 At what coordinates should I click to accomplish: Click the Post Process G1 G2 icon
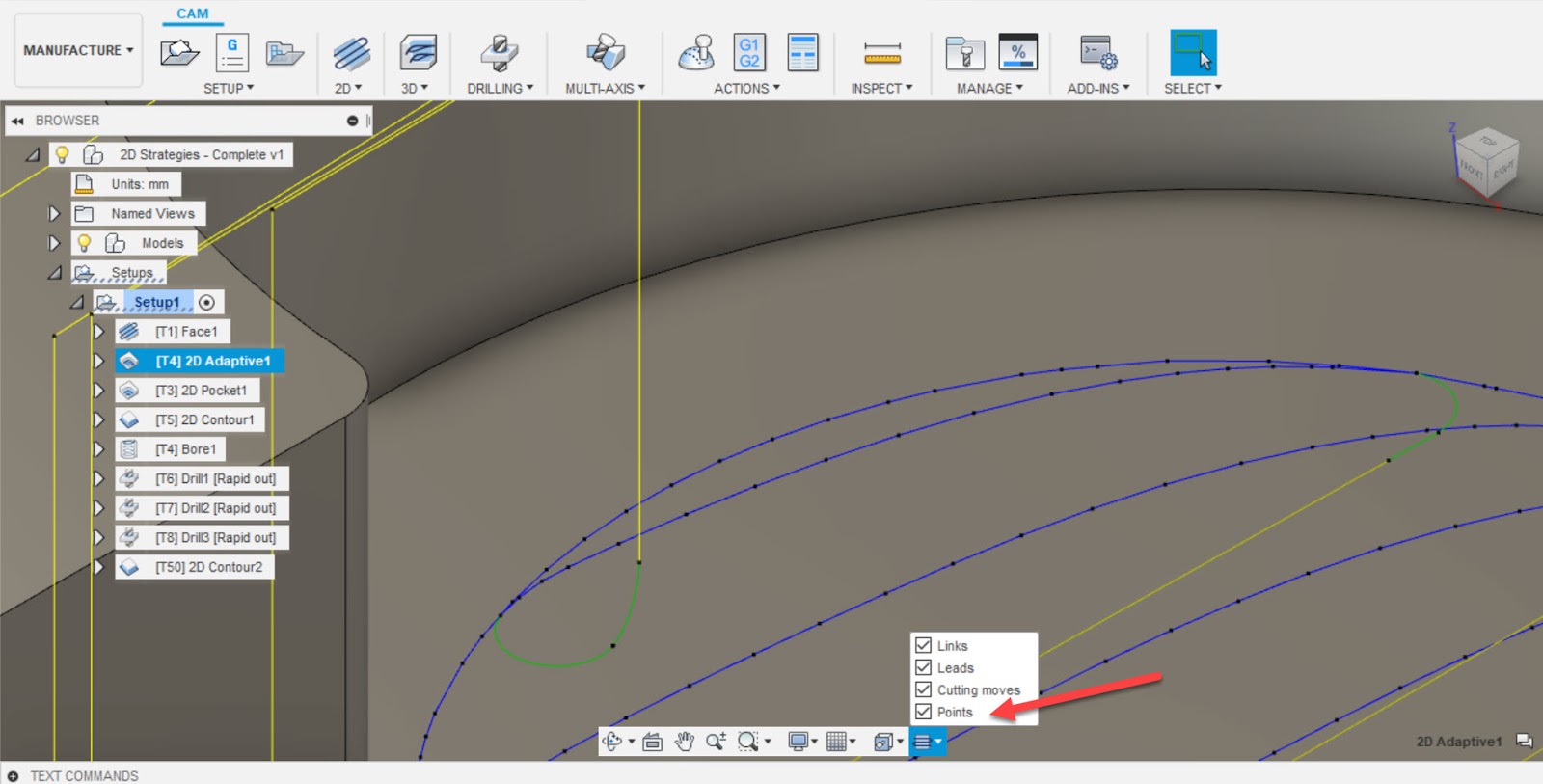tap(748, 52)
